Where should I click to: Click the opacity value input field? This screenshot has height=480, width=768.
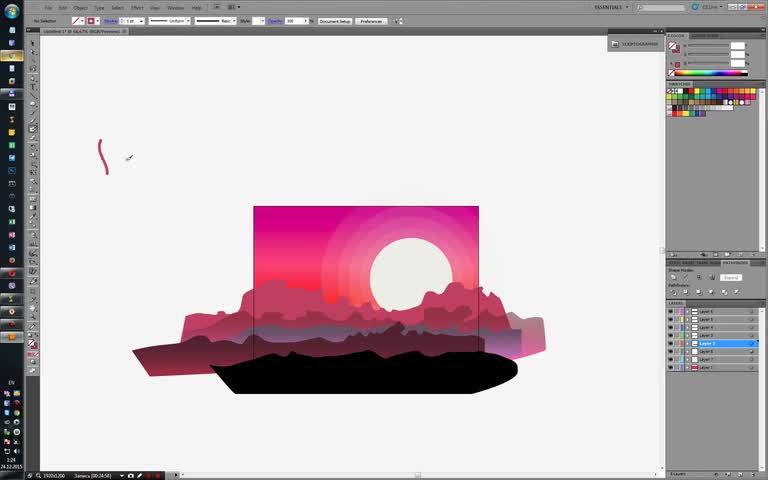pos(294,21)
